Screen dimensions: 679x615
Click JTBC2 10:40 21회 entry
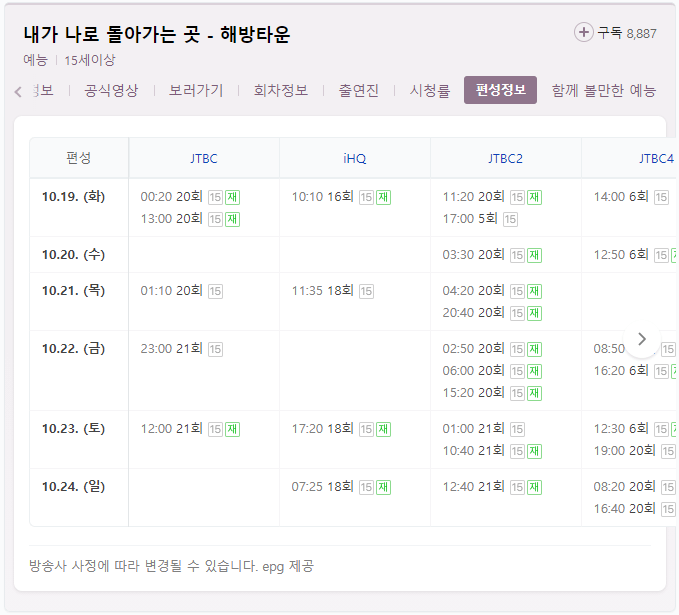(473, 450)
